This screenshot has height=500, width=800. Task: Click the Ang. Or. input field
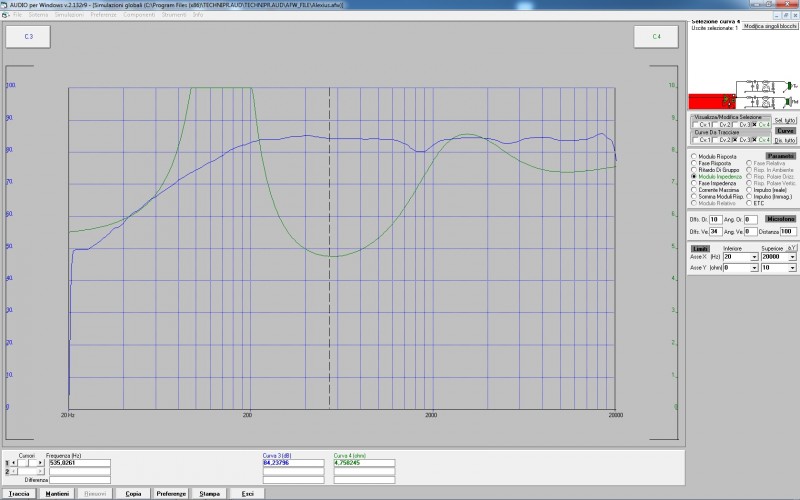click(x=751, y=219)
